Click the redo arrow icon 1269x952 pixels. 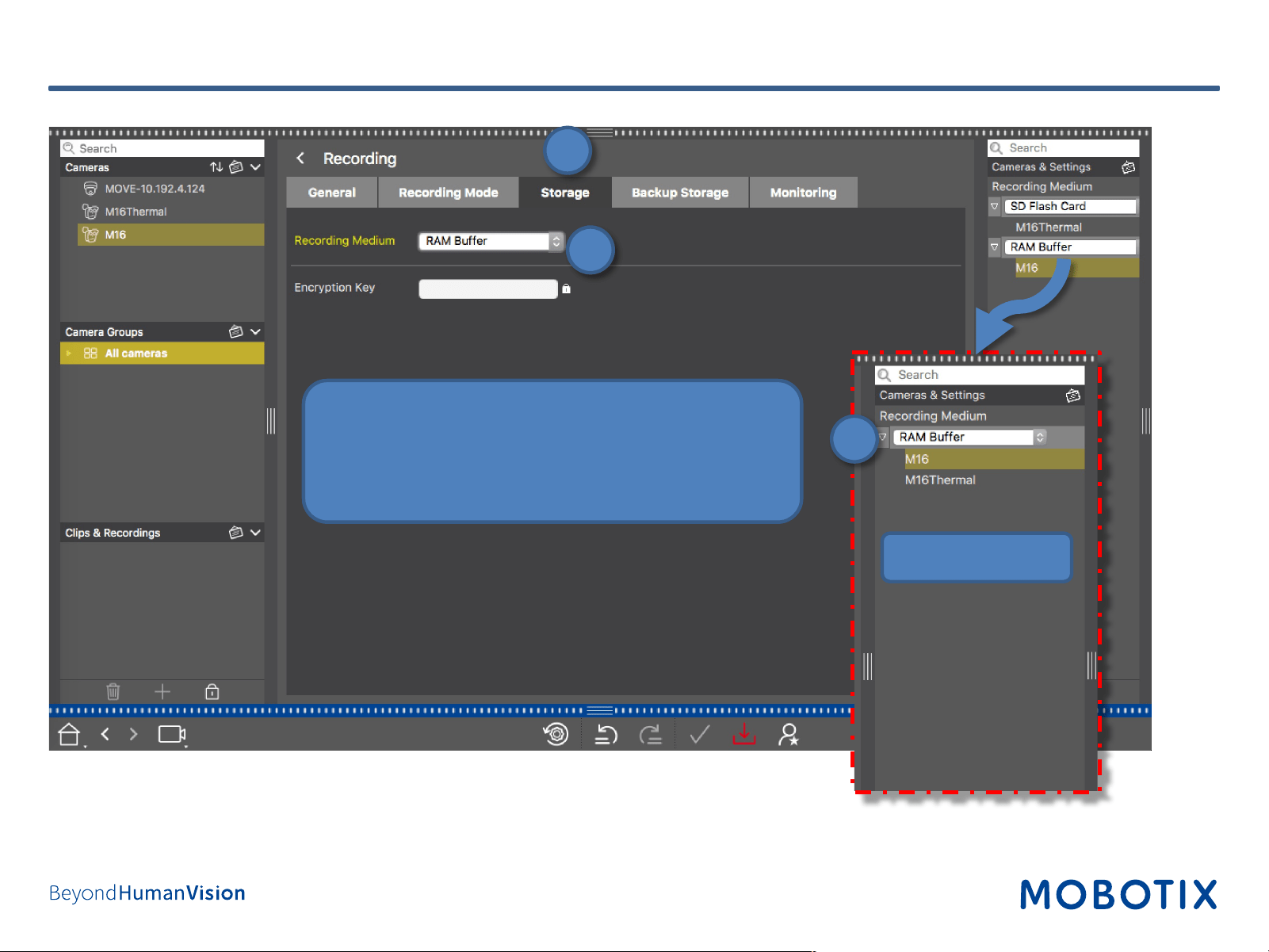(x=651, y=736)
